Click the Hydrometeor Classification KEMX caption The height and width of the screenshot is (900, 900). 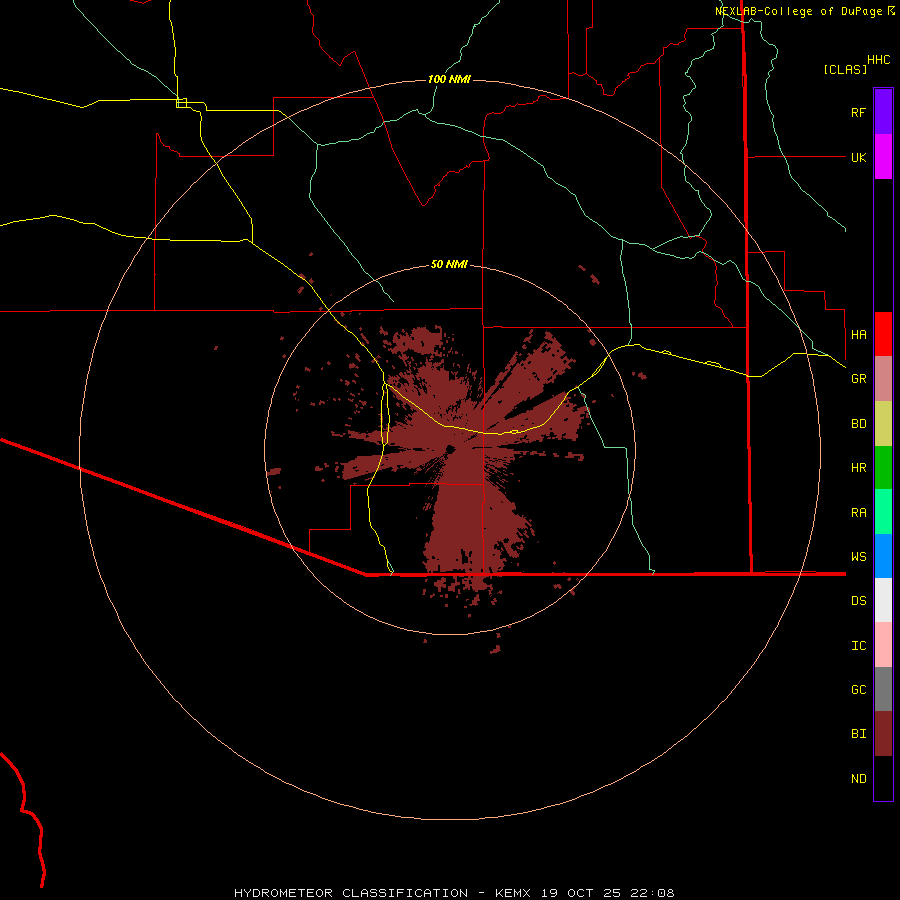coord(454,893)
